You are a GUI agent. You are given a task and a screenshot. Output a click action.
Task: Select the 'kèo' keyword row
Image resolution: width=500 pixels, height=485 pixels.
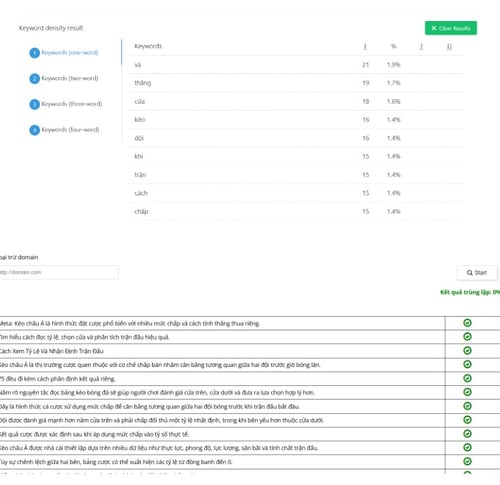[x=296, y=119]
